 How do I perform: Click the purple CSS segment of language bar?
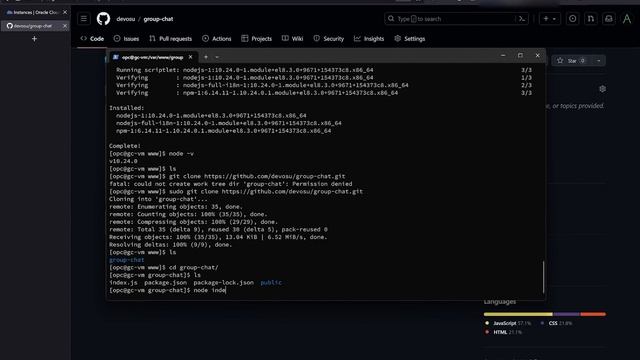tap(567, 314)
